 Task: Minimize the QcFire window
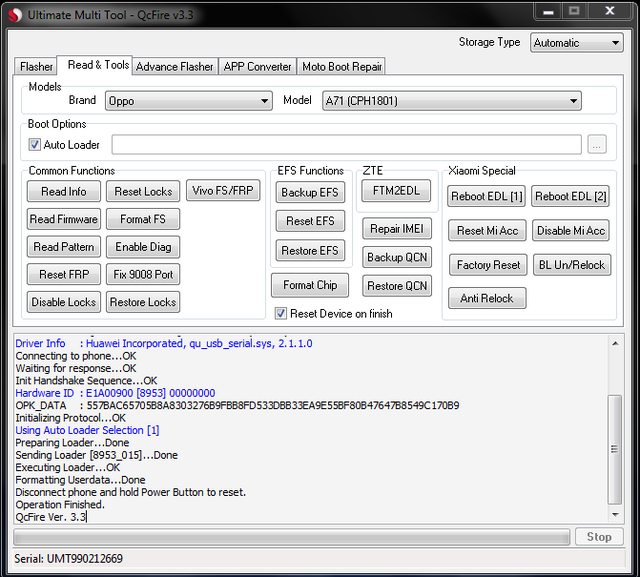pos(548,11)
